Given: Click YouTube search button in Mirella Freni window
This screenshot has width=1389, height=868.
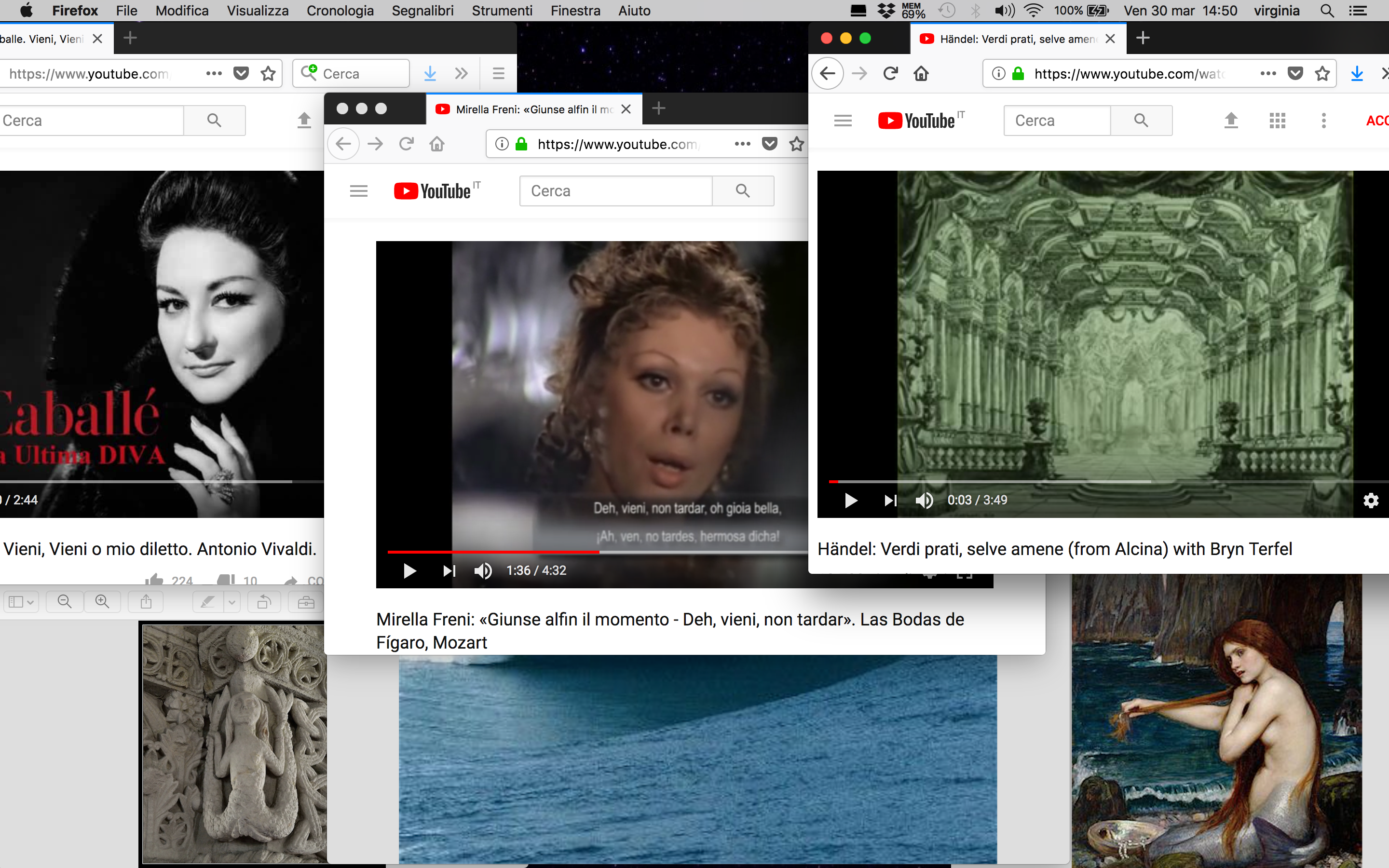Looking at the screenshot, I should click(x=743, y=191).
